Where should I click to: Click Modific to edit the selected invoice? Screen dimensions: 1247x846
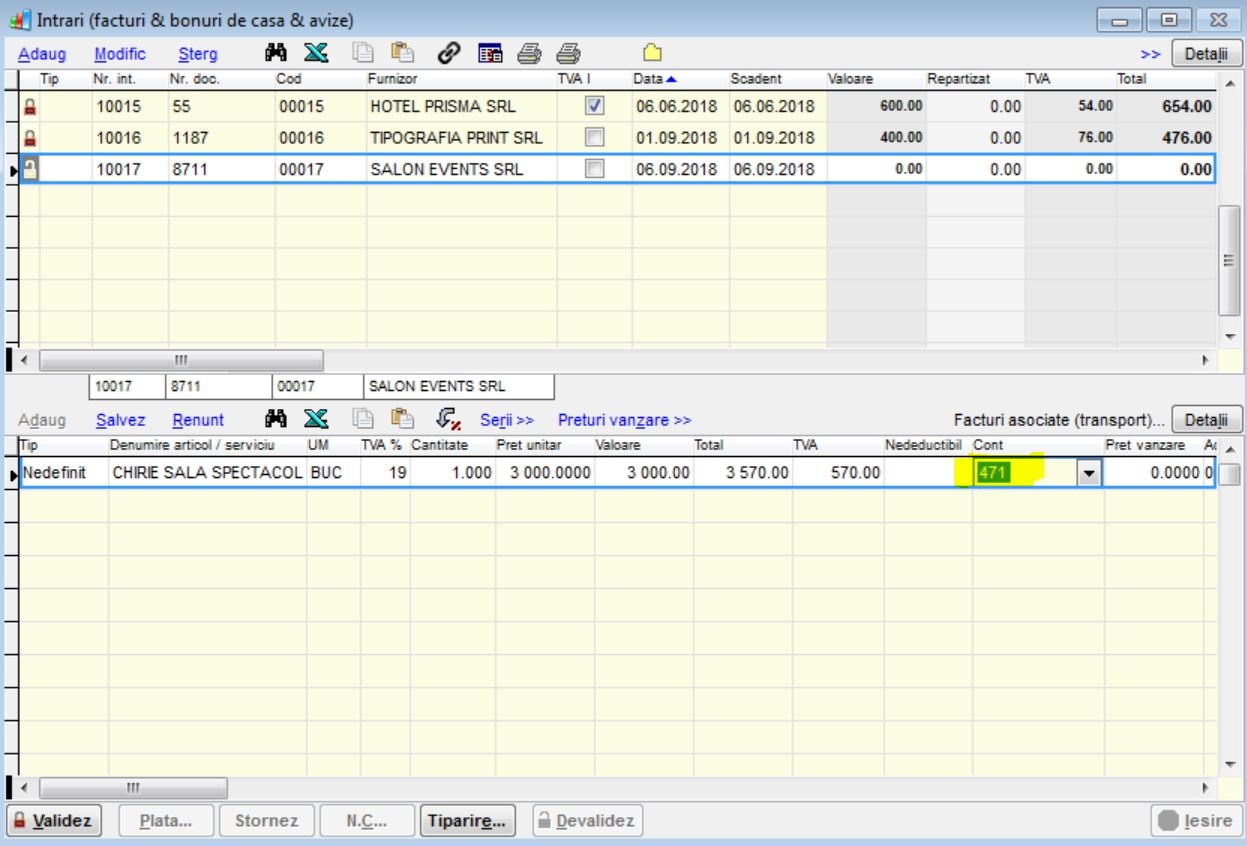(119, 53)
